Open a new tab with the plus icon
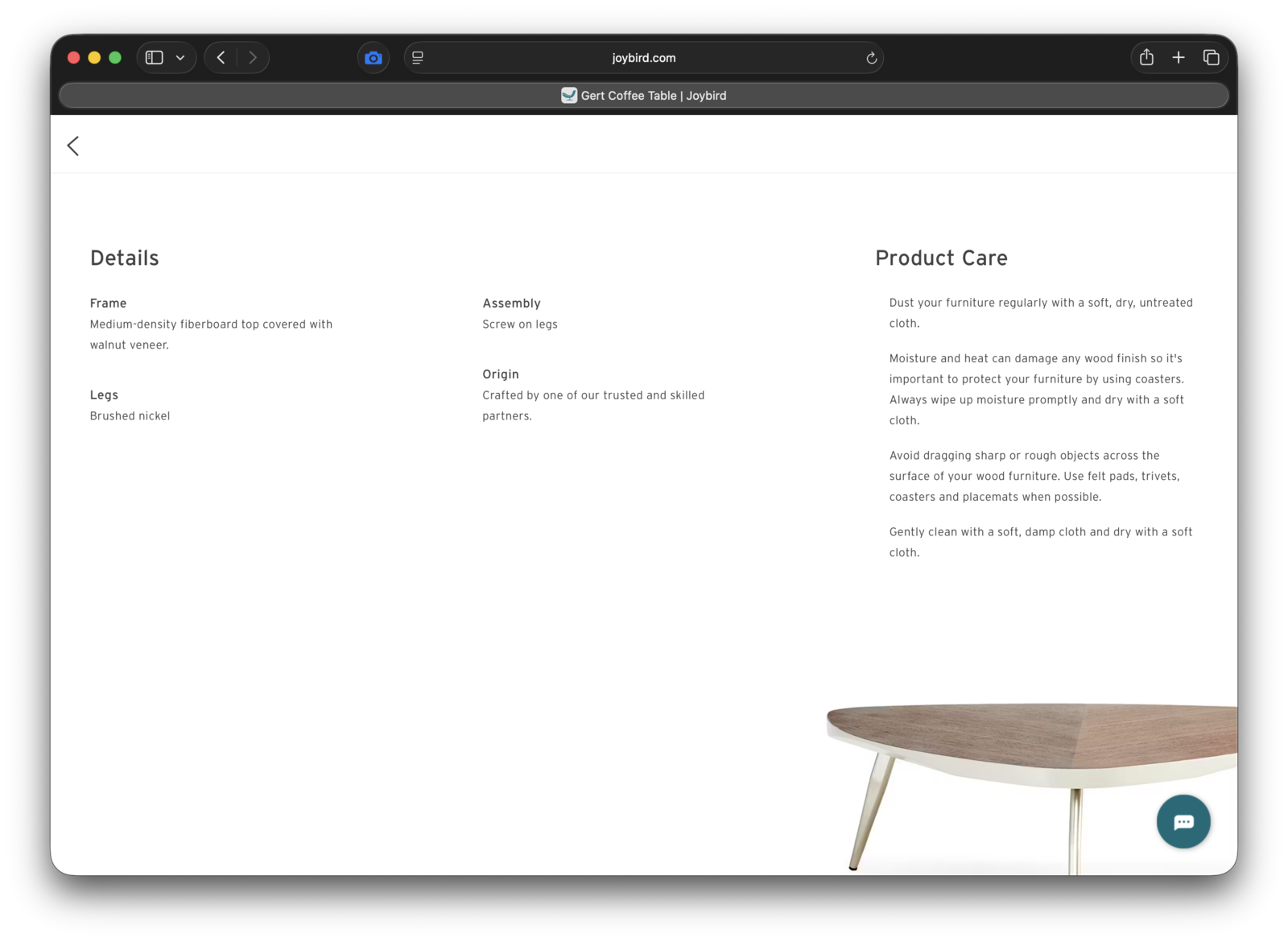1288x942 pixels. [x=1179, y=58]
